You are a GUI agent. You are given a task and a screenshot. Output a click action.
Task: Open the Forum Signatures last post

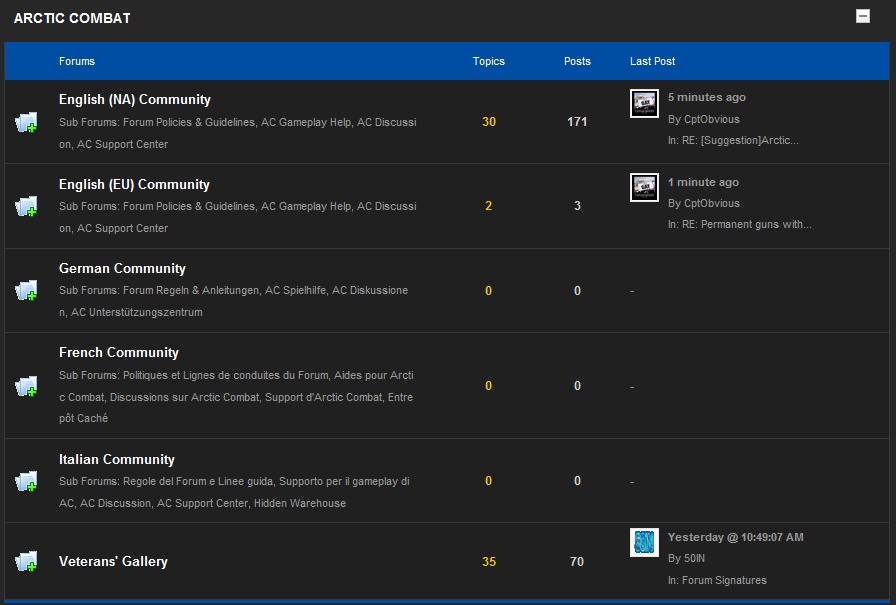(724, 580)
